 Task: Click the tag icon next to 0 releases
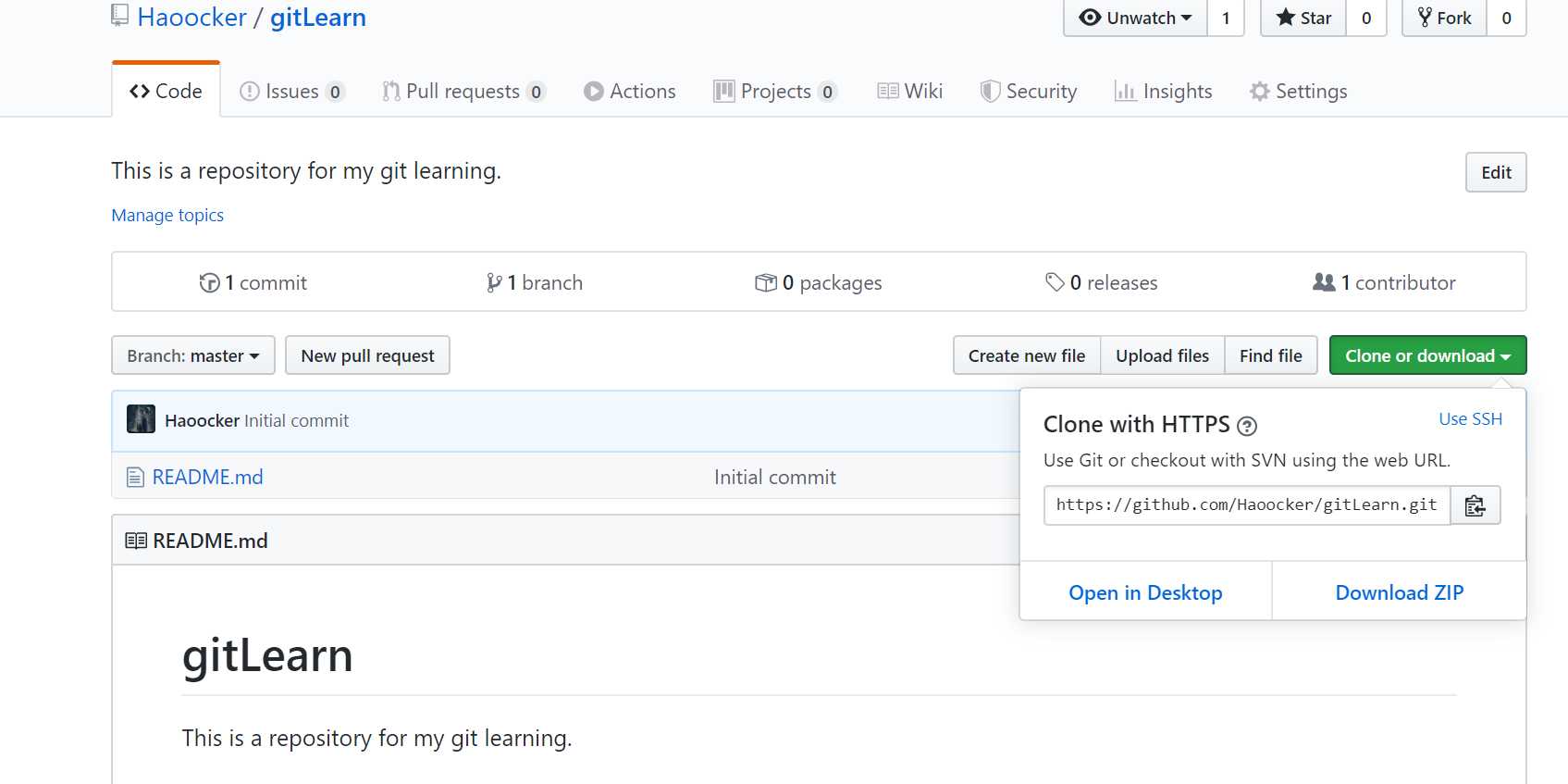click(x=1055, y=282)
